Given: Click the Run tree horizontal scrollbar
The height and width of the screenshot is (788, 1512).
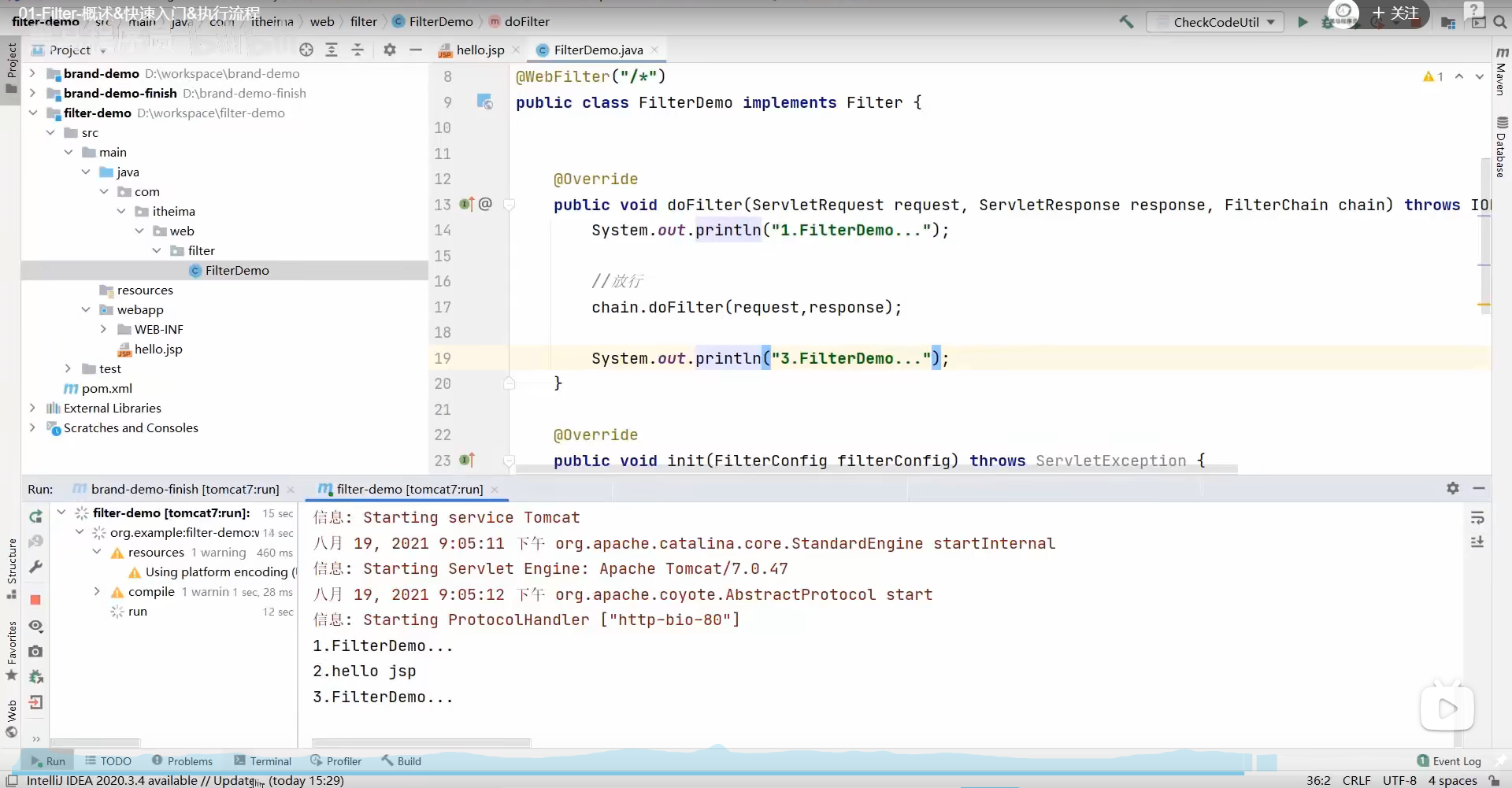Looking at the screenshot, I should [95, 742].
